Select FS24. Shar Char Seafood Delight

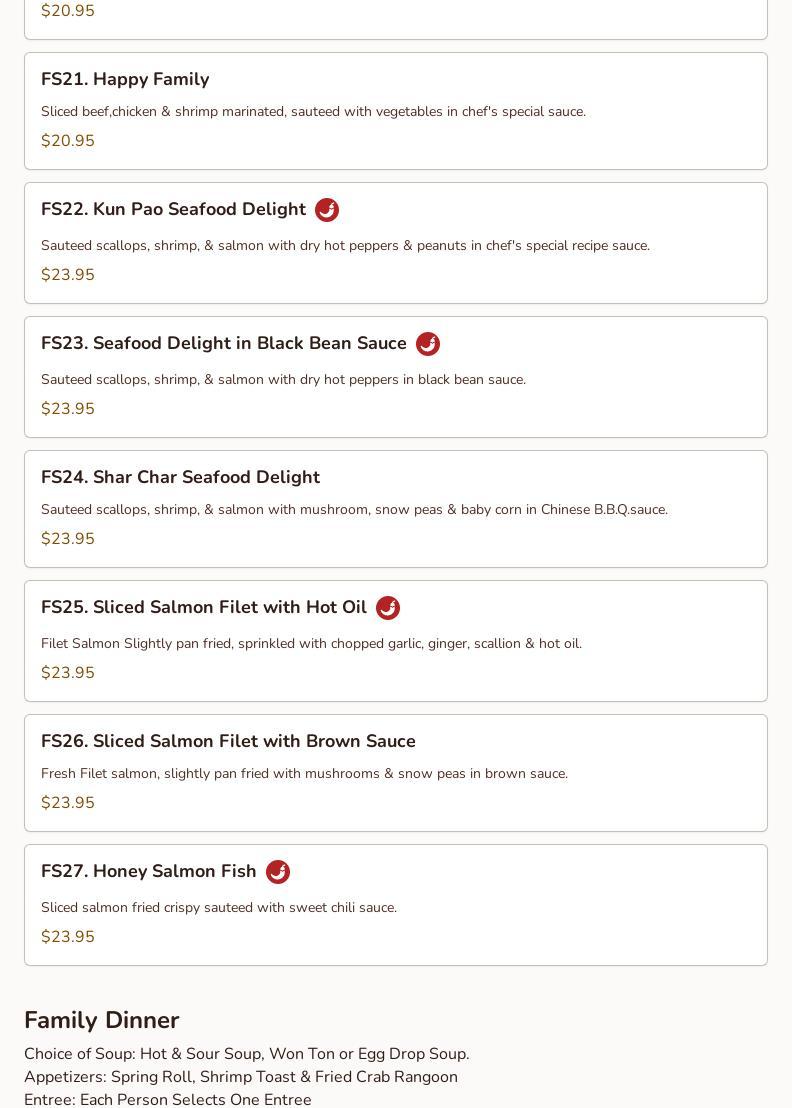[x=180, y=477]
